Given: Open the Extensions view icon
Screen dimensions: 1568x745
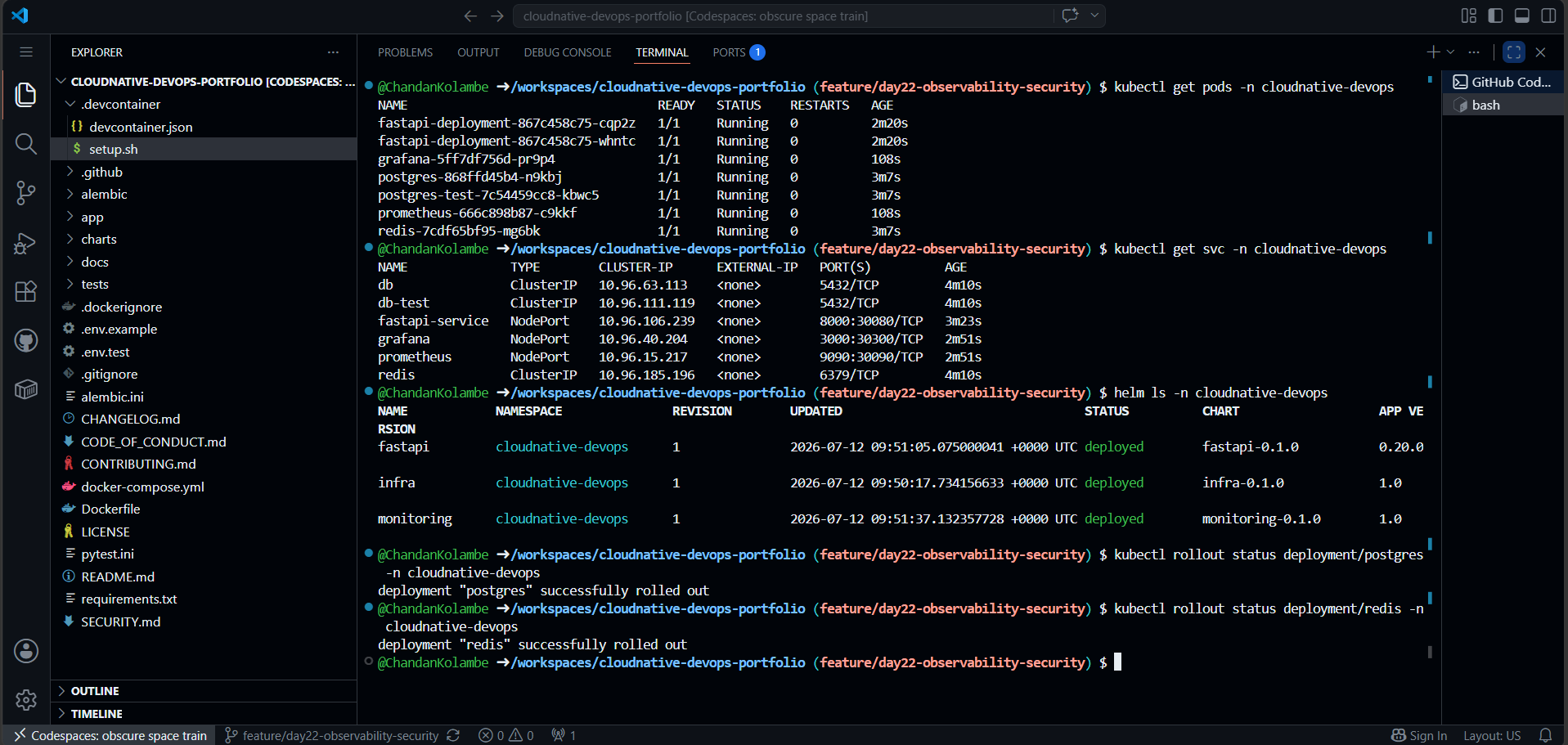Looking at the screenshot, I should [x=25, y=292].
